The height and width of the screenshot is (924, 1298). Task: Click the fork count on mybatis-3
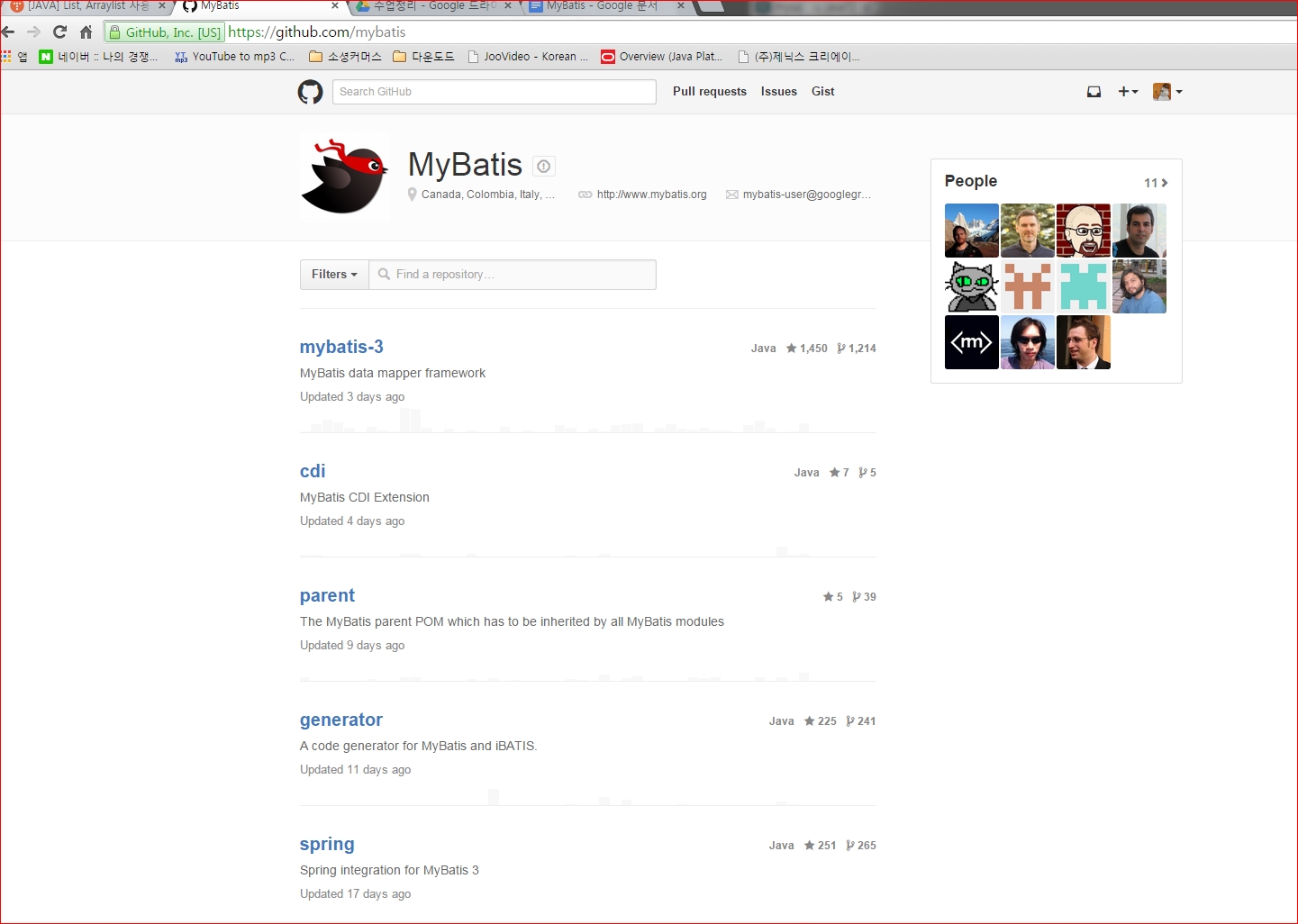[857, 349]
